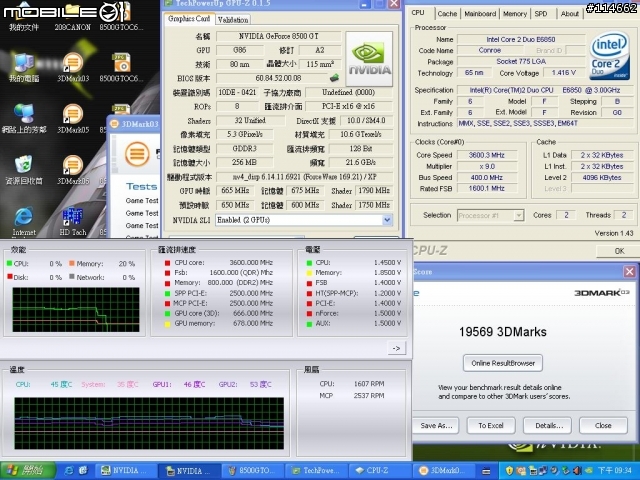The height and width of the screenshot is (480, 640).
Task: Open the About tab in CPU-Z
Action: click(x=569, y=14)
